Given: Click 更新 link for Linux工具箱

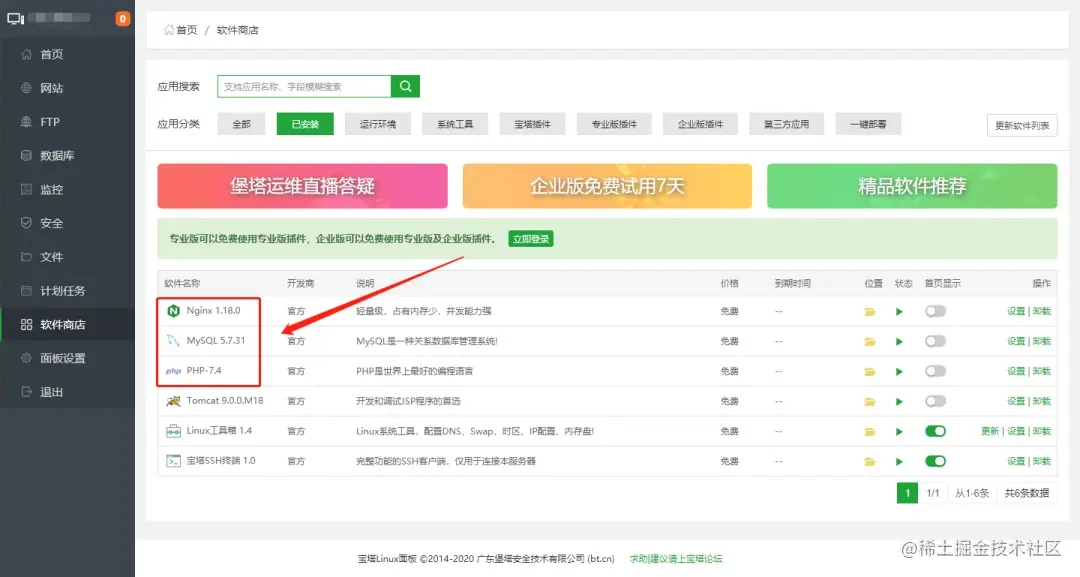Looking at the screenshot, I should coord(990,431).
